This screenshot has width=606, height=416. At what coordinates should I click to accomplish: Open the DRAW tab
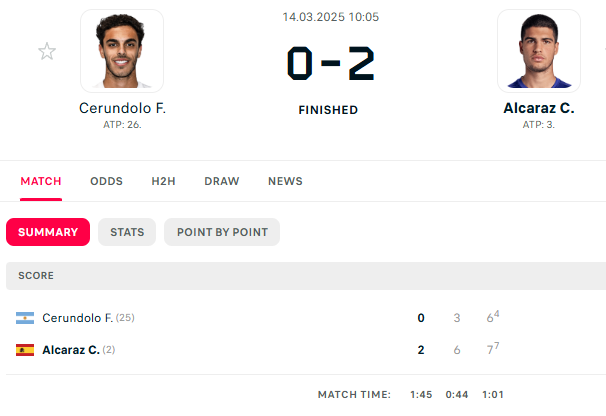[222, 181]
